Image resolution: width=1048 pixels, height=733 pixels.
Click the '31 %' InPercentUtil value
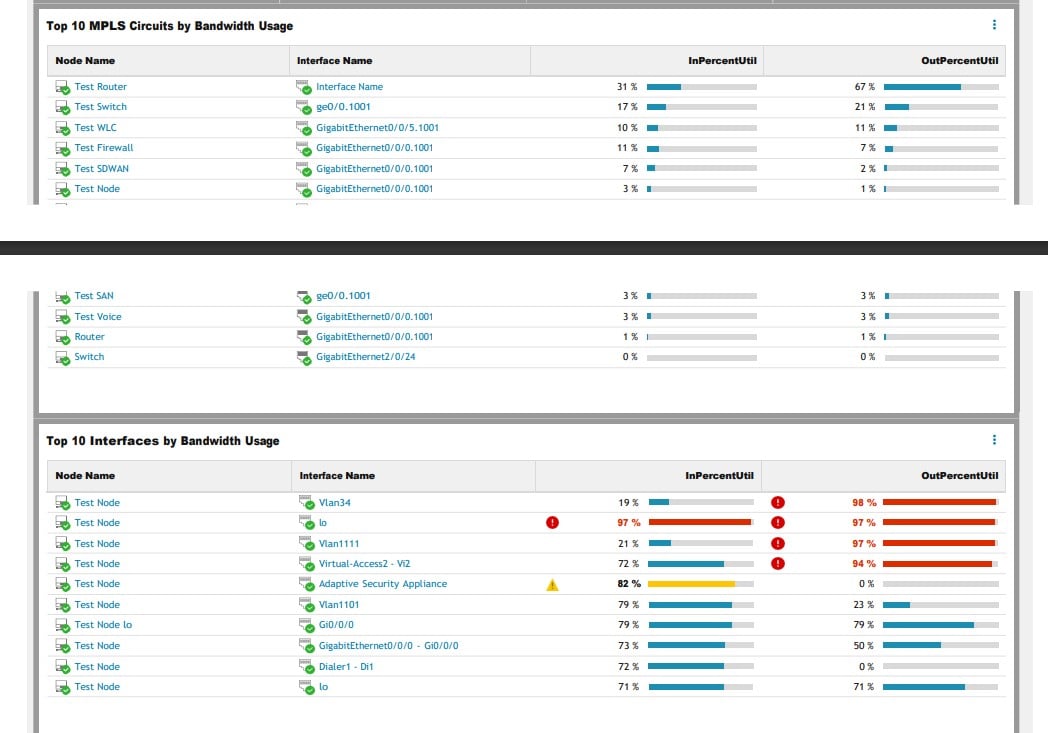tap(627, 86)
